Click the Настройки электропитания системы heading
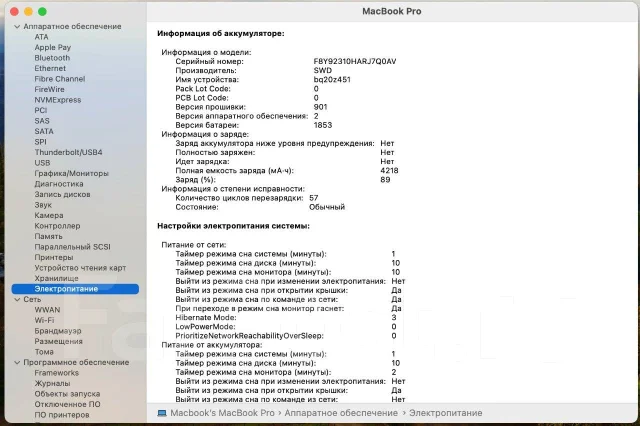 pos(233,226)
